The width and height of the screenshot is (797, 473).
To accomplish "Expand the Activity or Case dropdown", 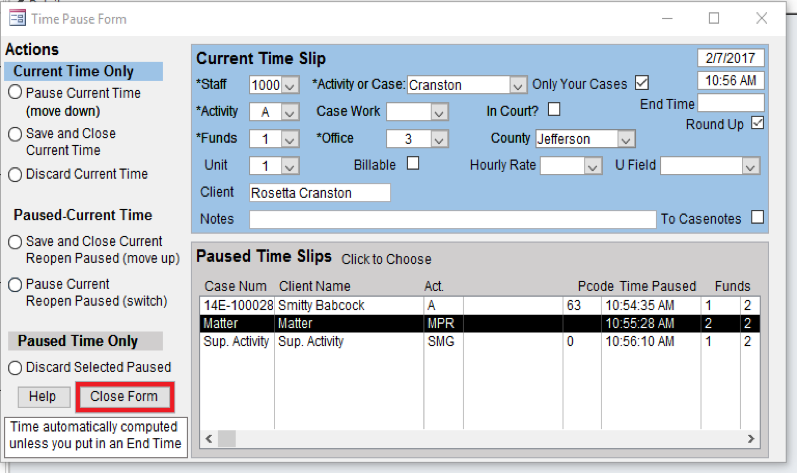I will click(517, 86).
